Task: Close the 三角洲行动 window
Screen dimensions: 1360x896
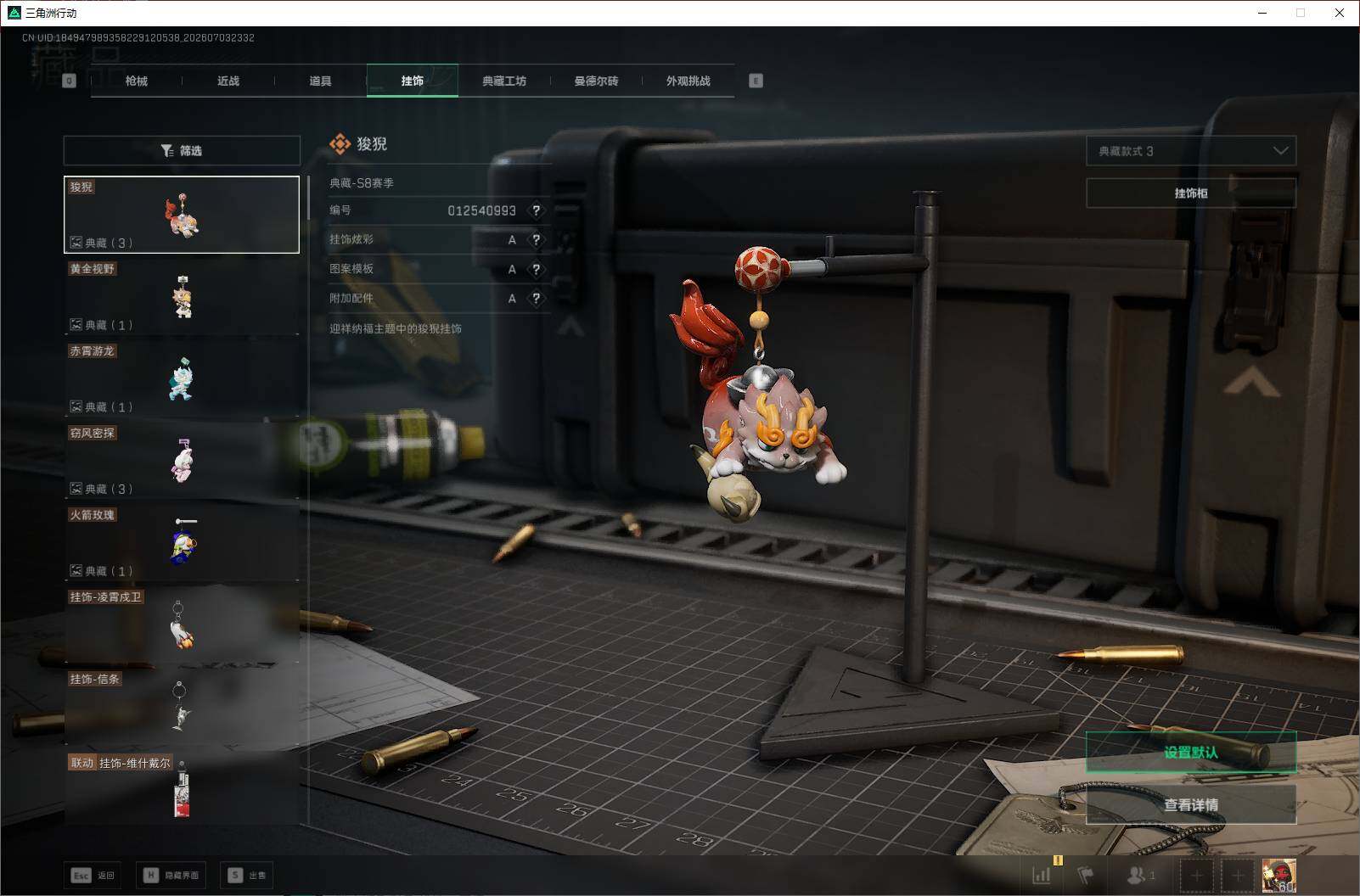Action: (1340, 13)
